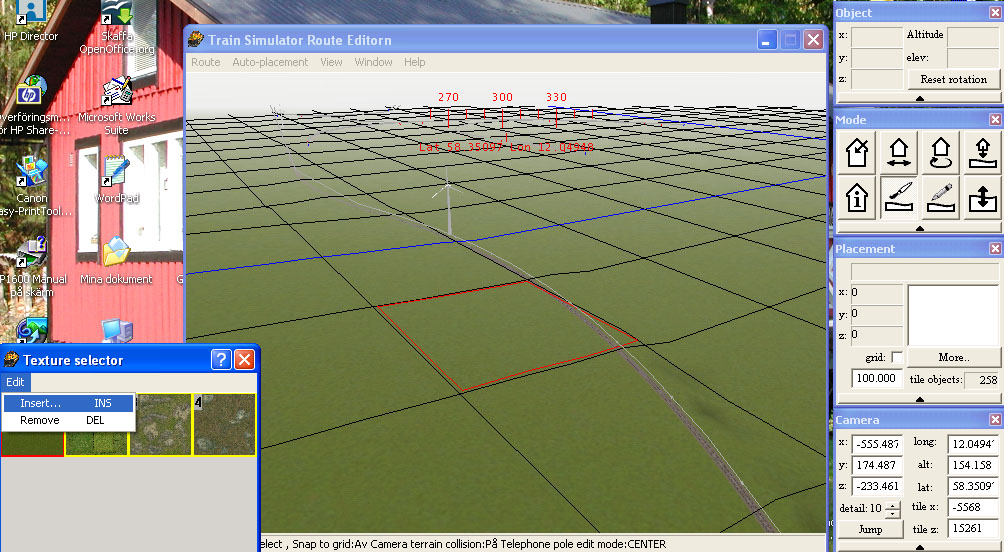Click the Reset rotation button
This screenshot has height=552, width=1004.
[x=953, y=79]
